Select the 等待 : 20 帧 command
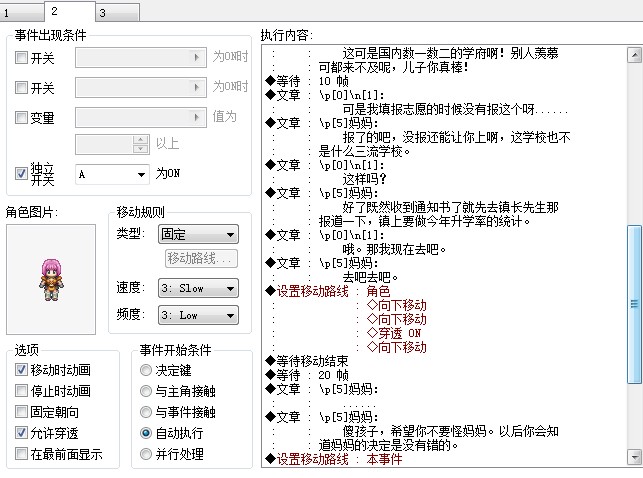The width and height of the screenshot is (643, 478). click(x=307, y=375)
